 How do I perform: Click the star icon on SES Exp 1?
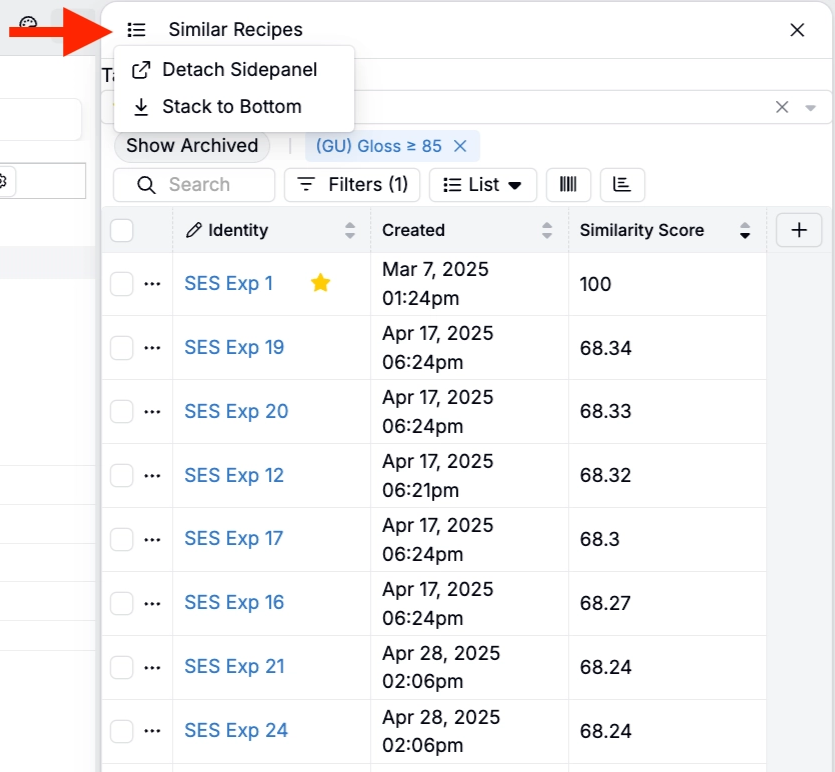coord(320,283)
